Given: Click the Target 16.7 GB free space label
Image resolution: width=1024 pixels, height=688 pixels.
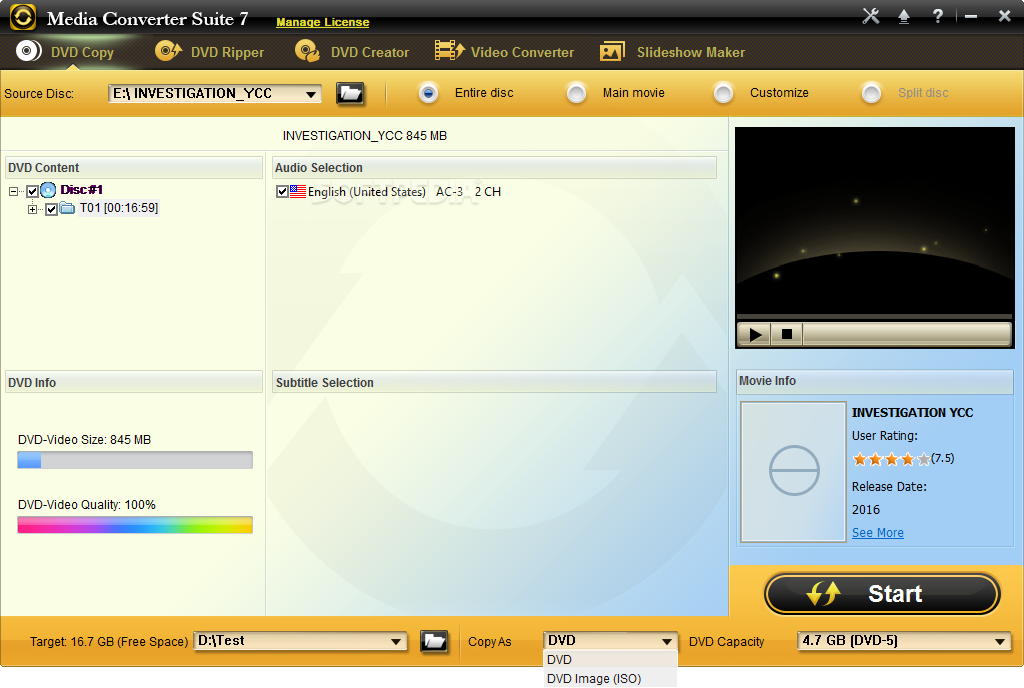Looking at the screenshot, I should pos(109,642).
